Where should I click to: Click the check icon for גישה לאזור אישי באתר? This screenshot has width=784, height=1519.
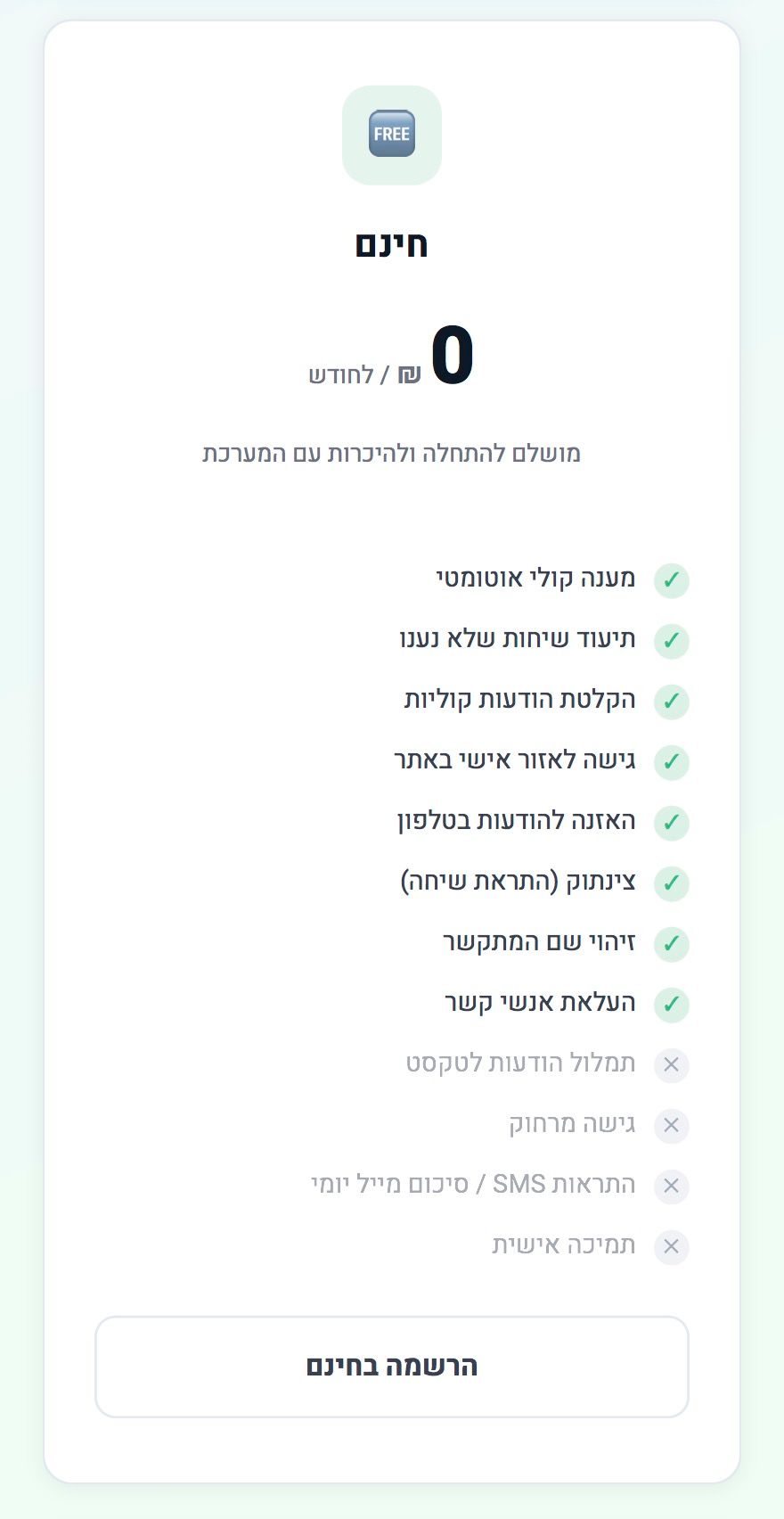[671, 762]
